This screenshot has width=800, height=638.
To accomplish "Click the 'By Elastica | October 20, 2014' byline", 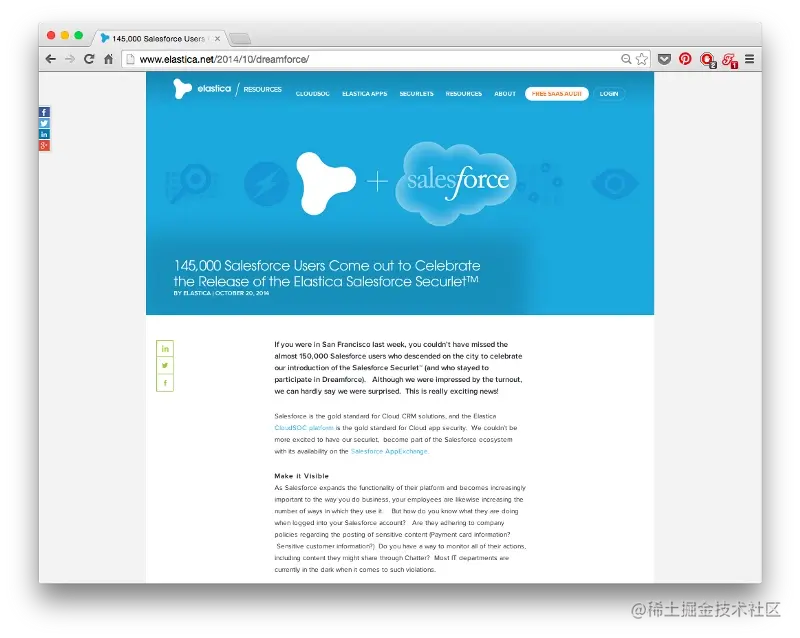I will (x=221, y=293).
